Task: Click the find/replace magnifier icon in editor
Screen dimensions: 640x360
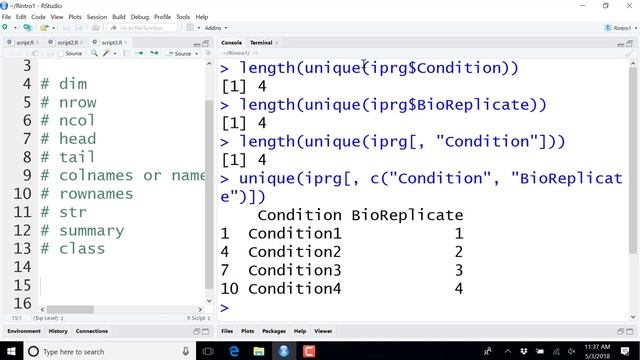Action: pos(94,53)
